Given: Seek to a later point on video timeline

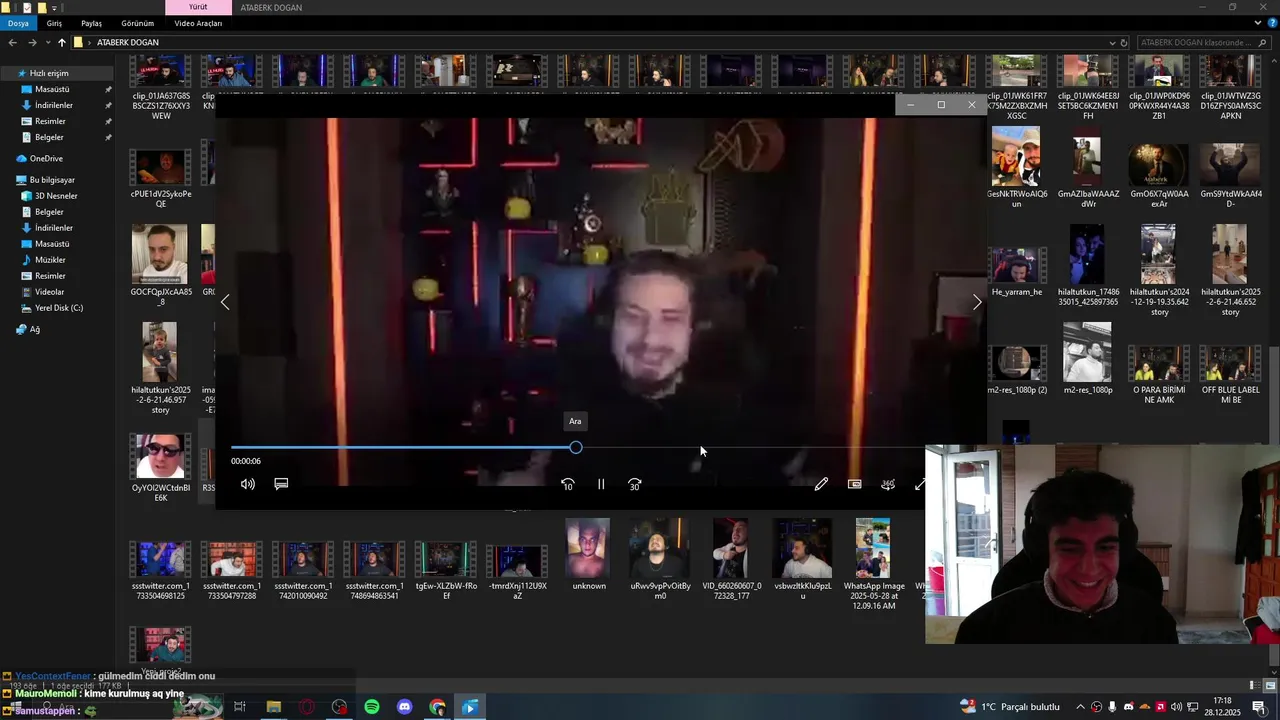Looking at the screenshot, I should click(x=750, y=448).
